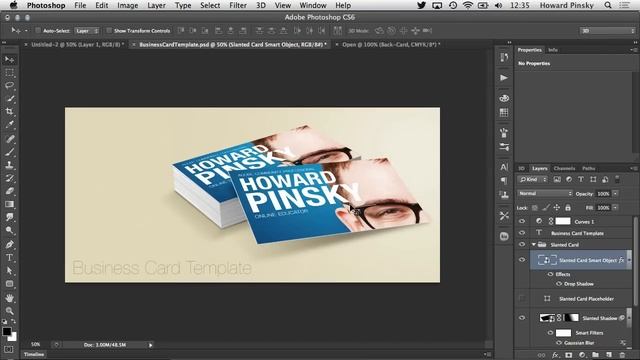Open the Layer menu
The width and height of the screenshot is (640, 360).
156,5
